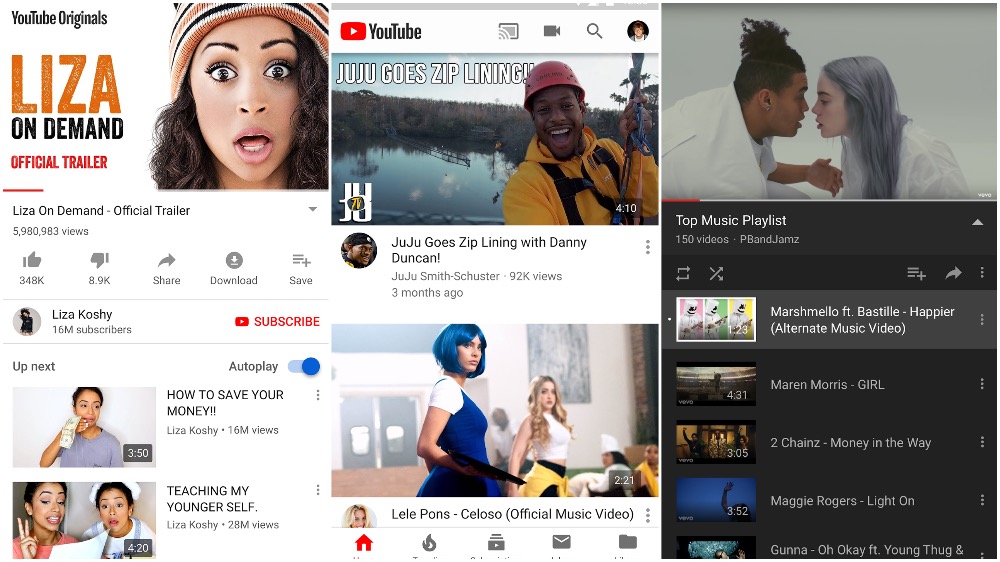Screen dimensions: 1000x562
Task: Save video to playlist icon
Action: [301, 261]
